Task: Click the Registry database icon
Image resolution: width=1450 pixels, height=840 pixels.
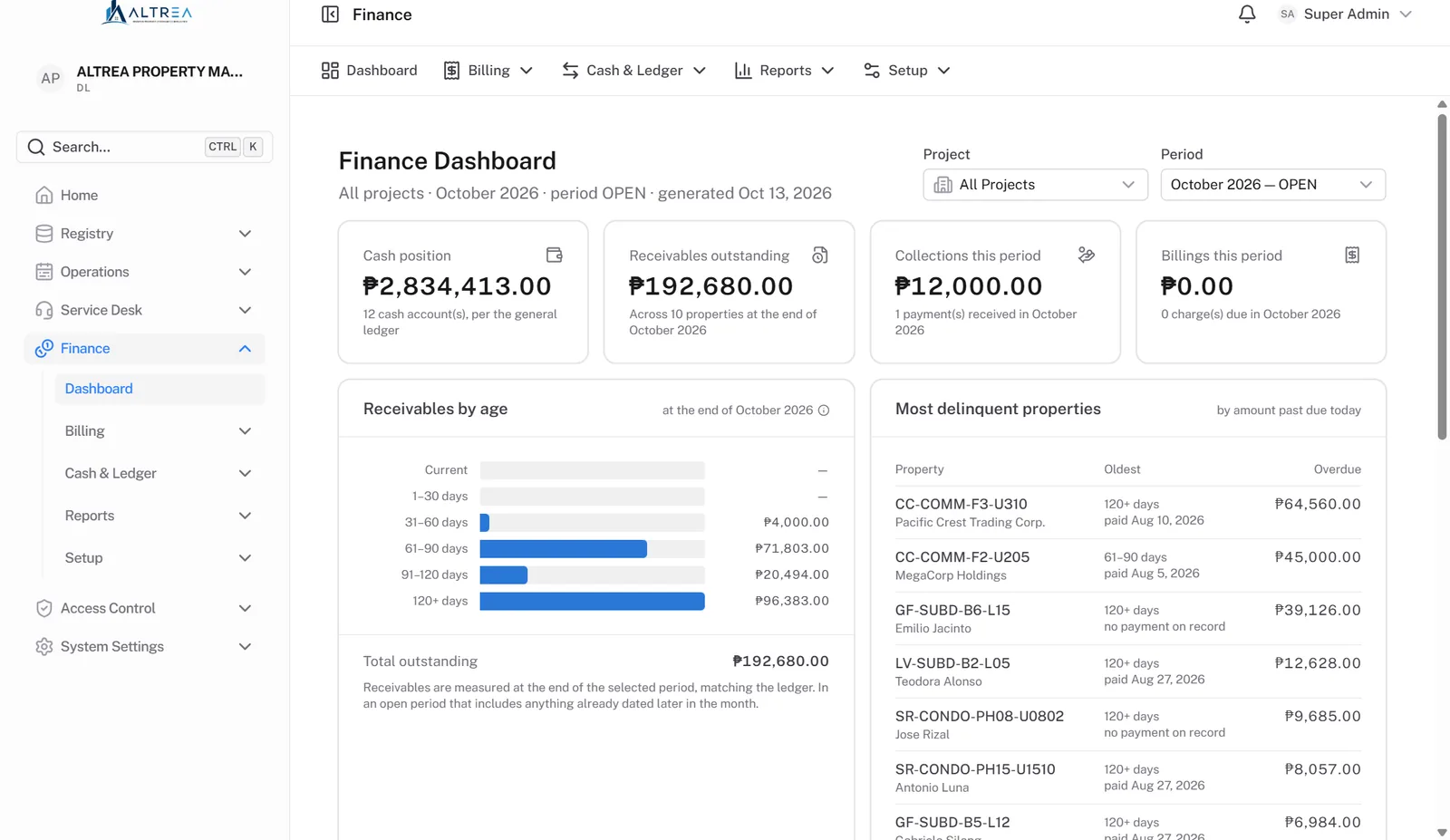Action: [x=43, y=234]
